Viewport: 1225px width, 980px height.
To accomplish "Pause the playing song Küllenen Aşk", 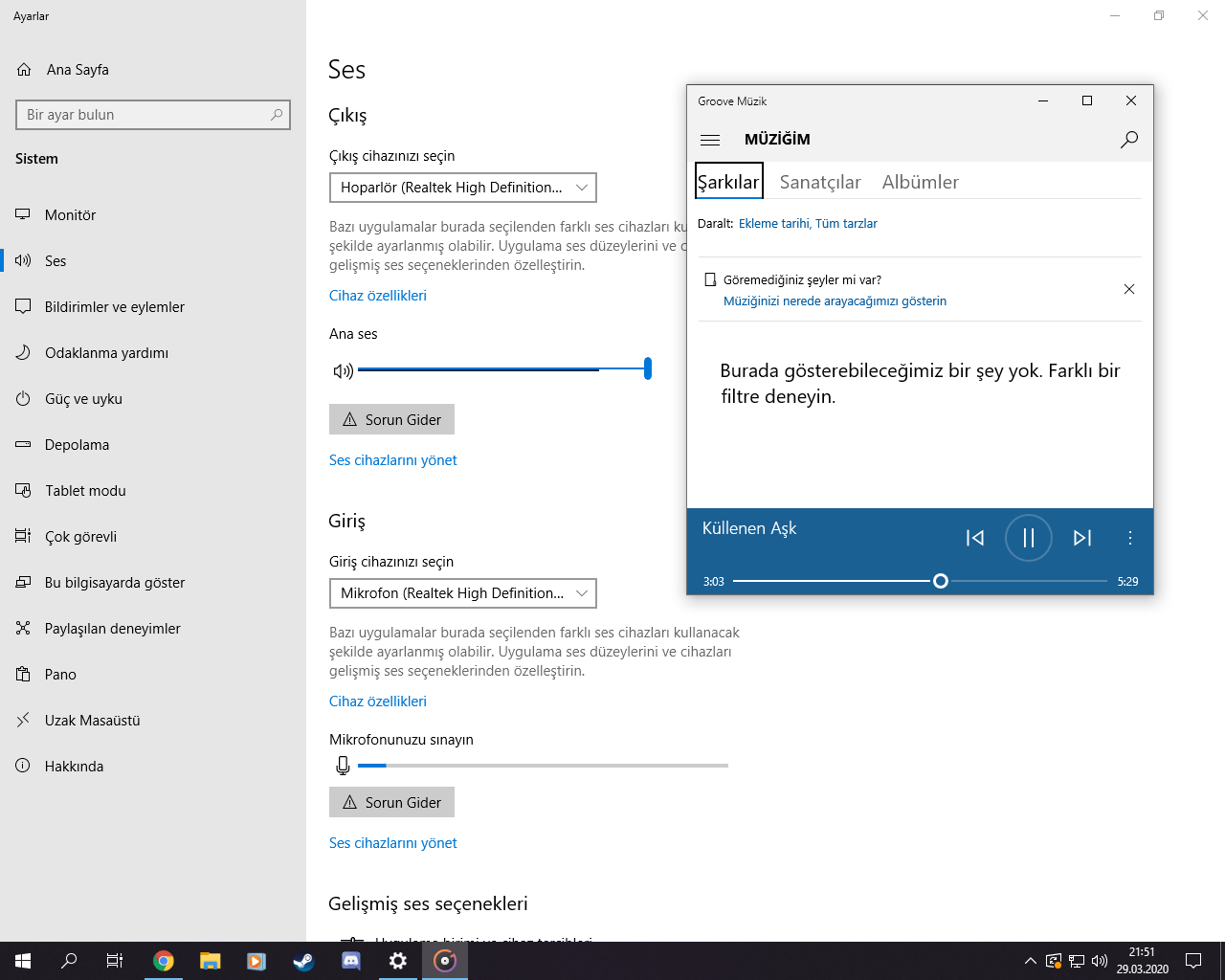I will pyautogui.click(x=1029, y=538).
